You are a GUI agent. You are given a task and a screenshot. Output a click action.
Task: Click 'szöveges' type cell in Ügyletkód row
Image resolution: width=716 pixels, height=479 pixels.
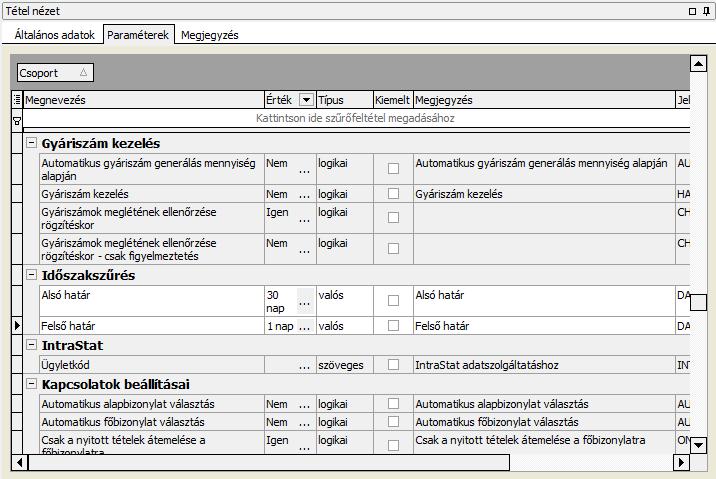345,365
